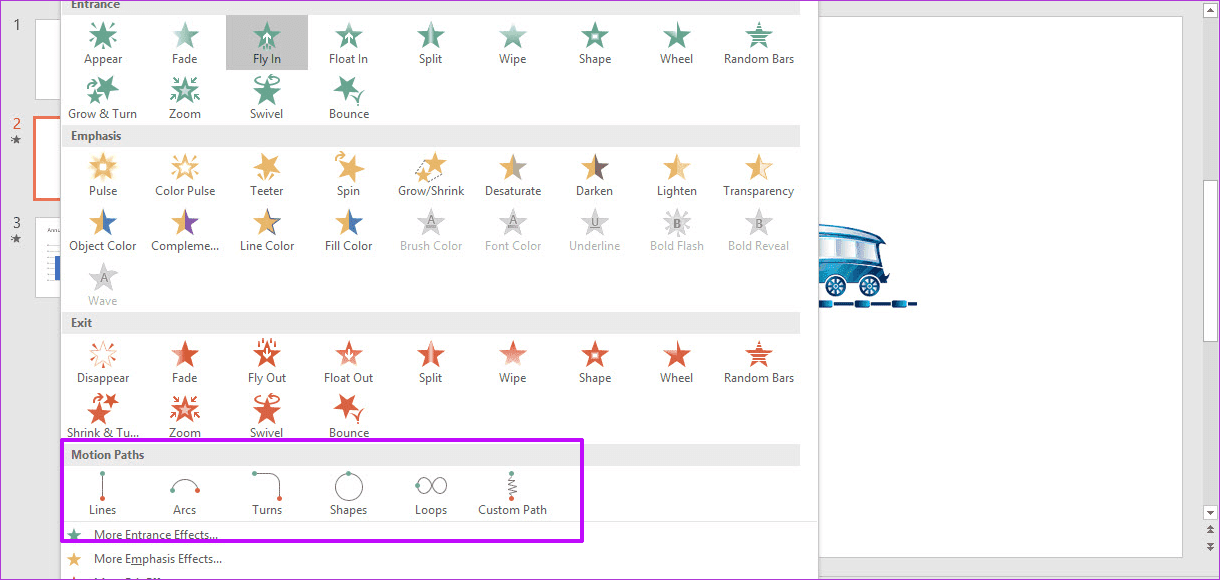Draw a Custom Path motion path

point(513,493)
